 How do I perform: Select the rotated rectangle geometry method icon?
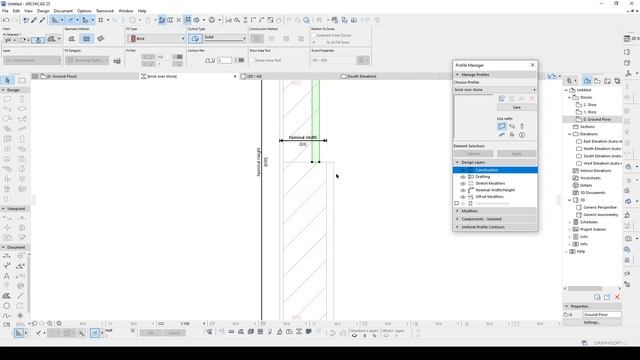[x=101, y=39]
